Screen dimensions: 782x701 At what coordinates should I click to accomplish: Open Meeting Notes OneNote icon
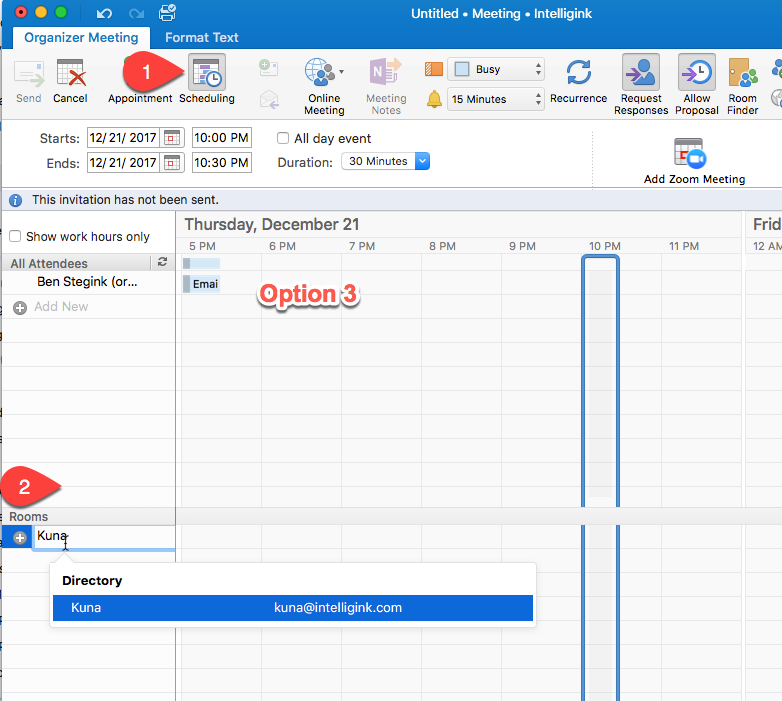tap(386, 72)
